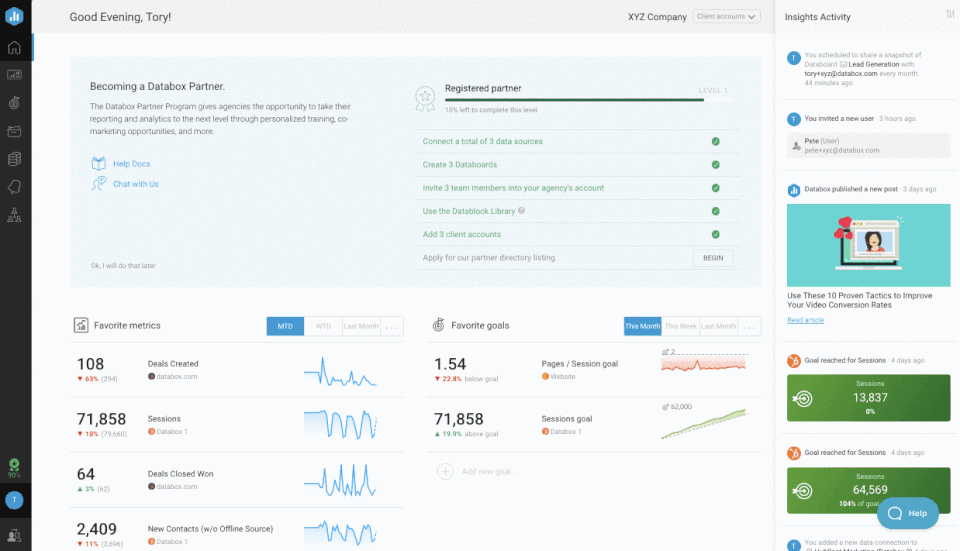Select This Week tab in Favorite goals

coord(680,326)
